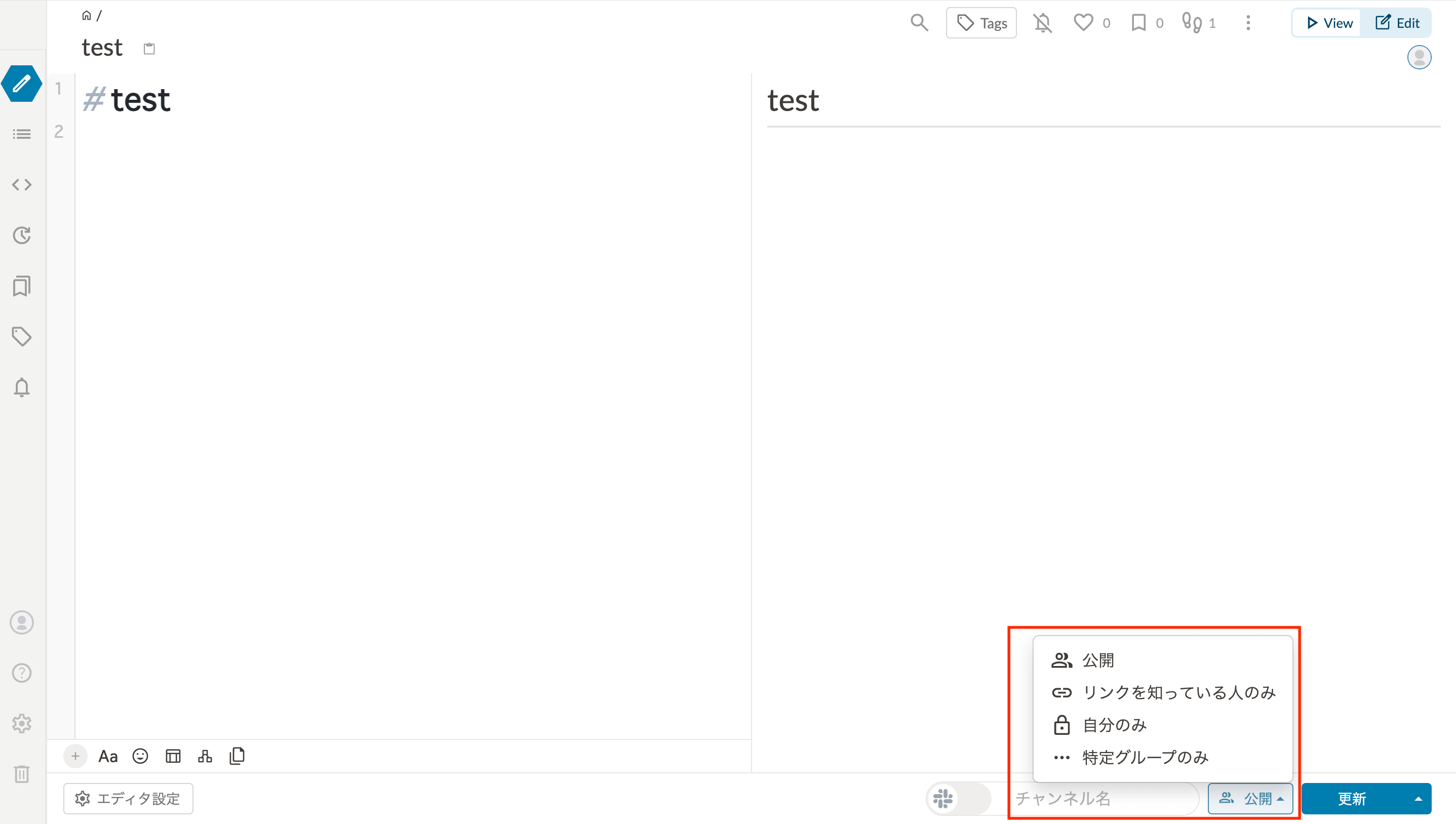Toggle the Slack notification switch
Viewport: 1456px width, 824px height.
pyautogui.click(x=961, y=799)
